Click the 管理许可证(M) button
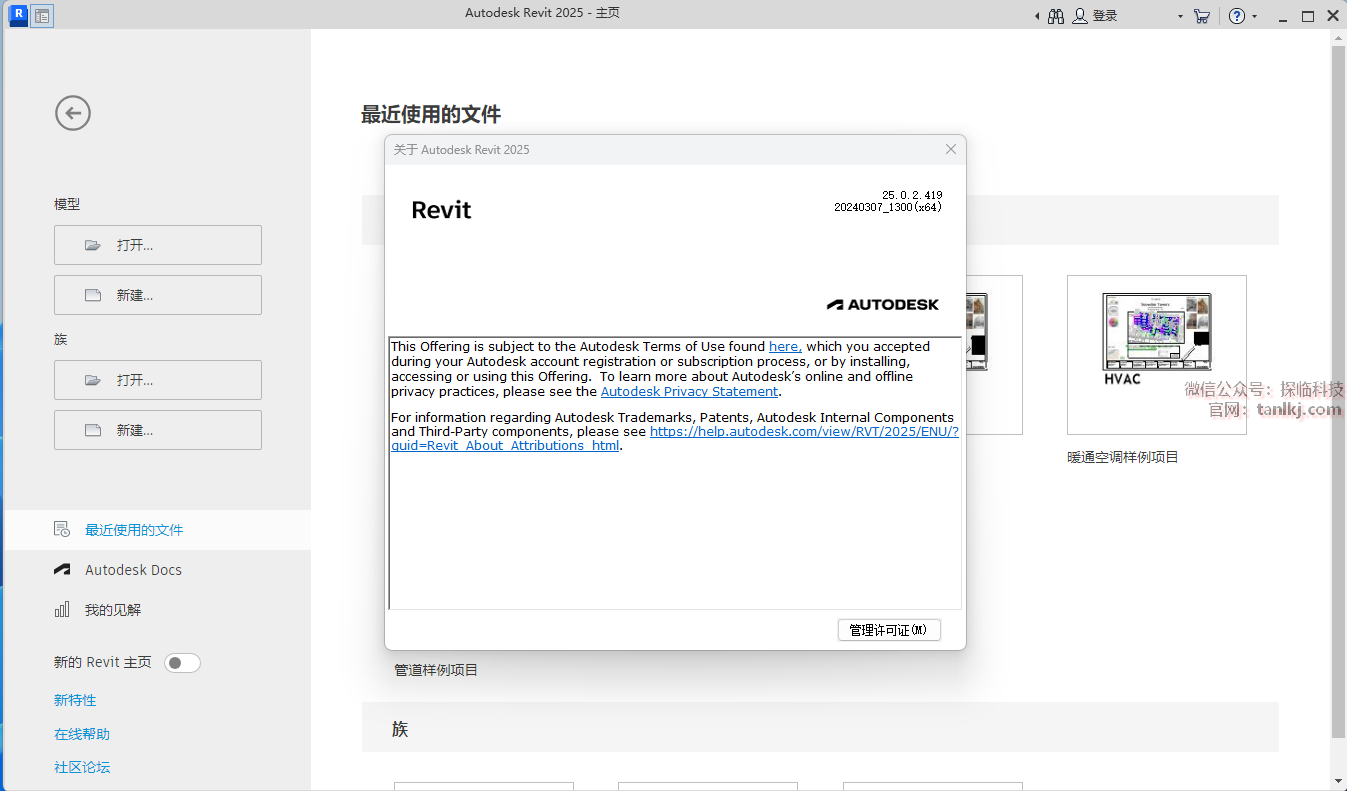 (888, 630)
